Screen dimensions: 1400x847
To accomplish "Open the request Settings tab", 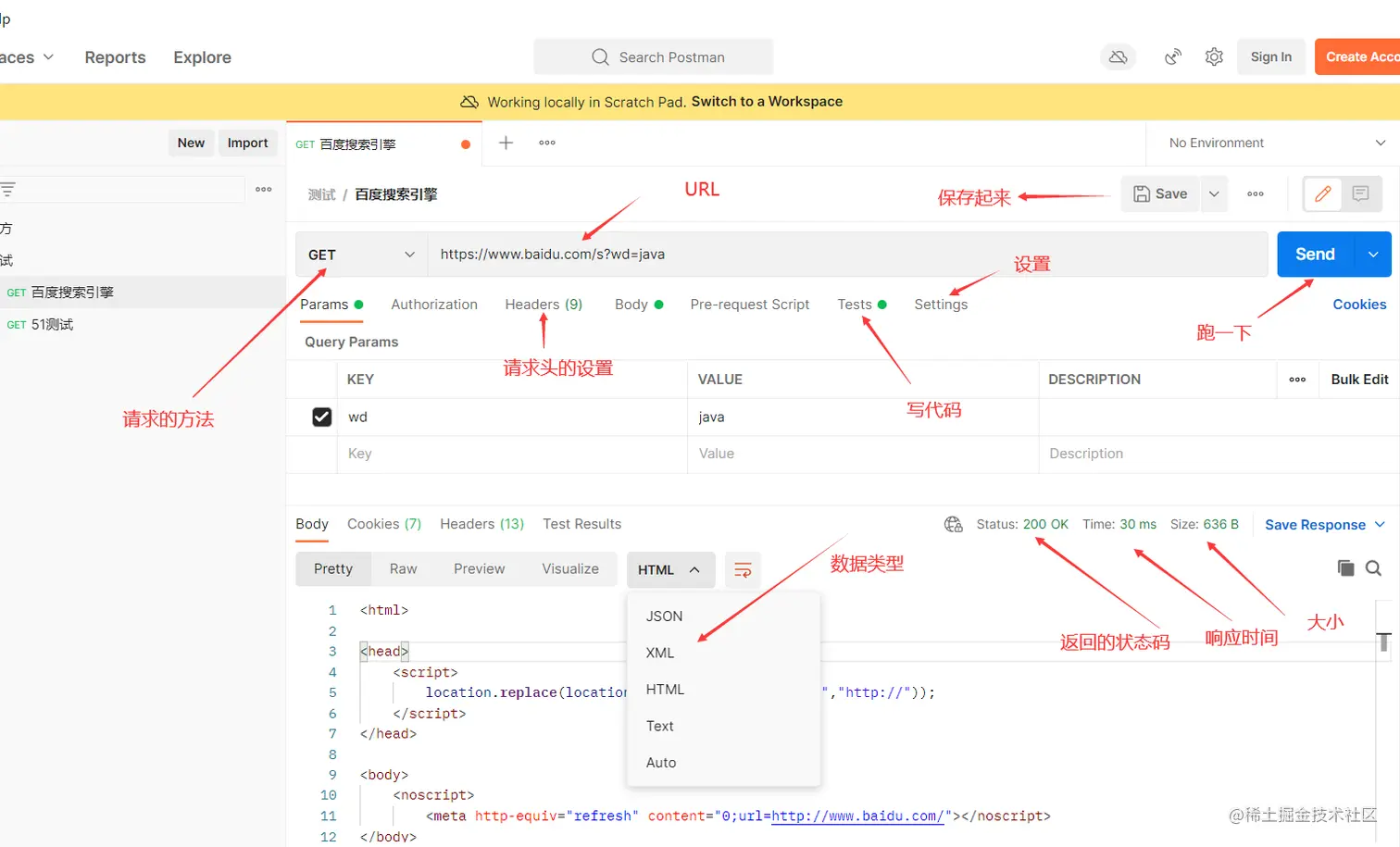I will 941,305.
